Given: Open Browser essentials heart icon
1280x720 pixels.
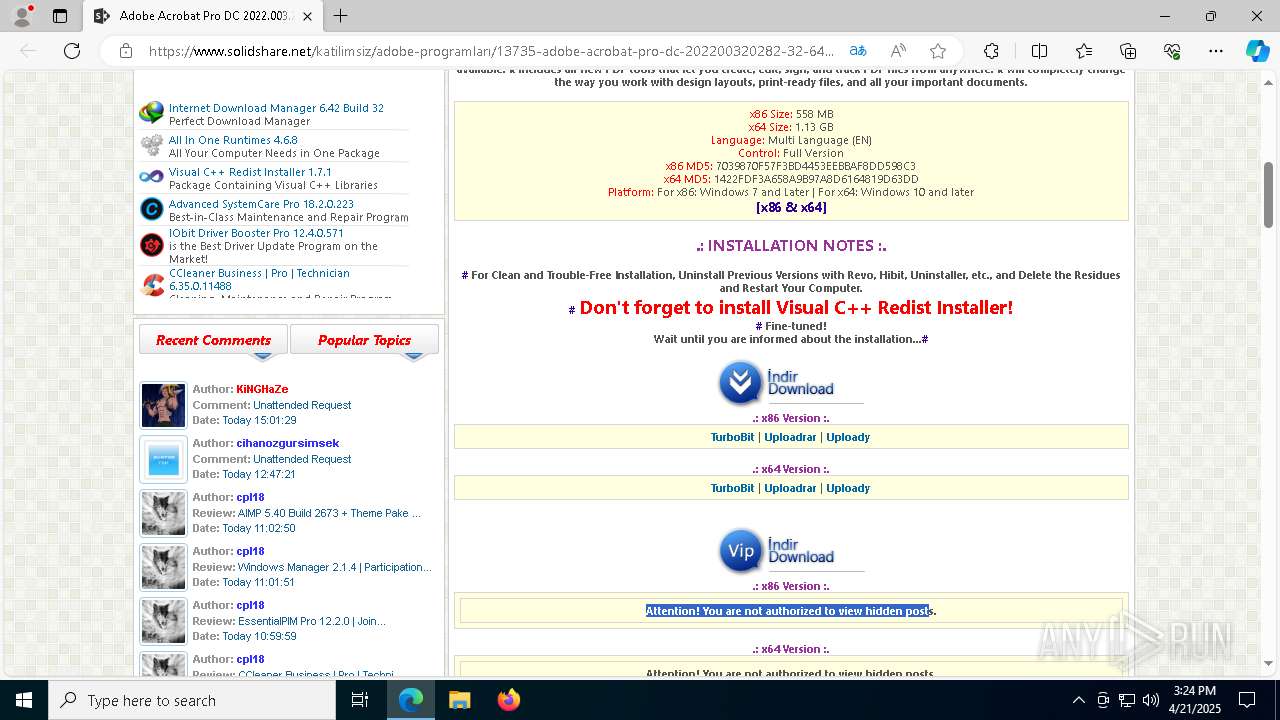Looking at the screenshot, I should (x=1173, y=51).
